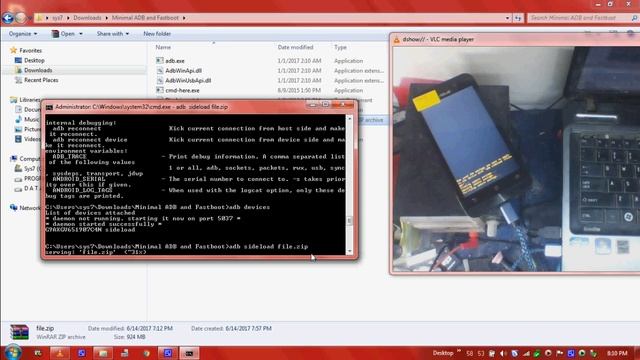Click the Open toolbar button
640x360 pixels.
coord(63,34)
